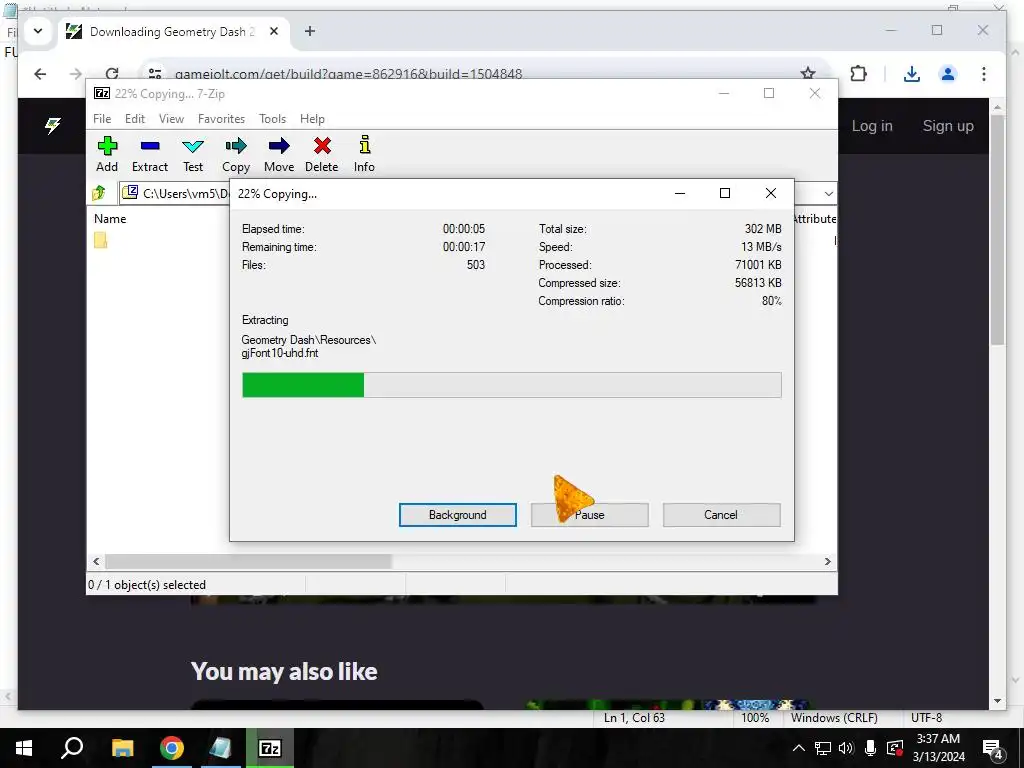The image size is (1024, 768).
Task: Click the Game Jolt lightning logo
Action: [53, 125]
